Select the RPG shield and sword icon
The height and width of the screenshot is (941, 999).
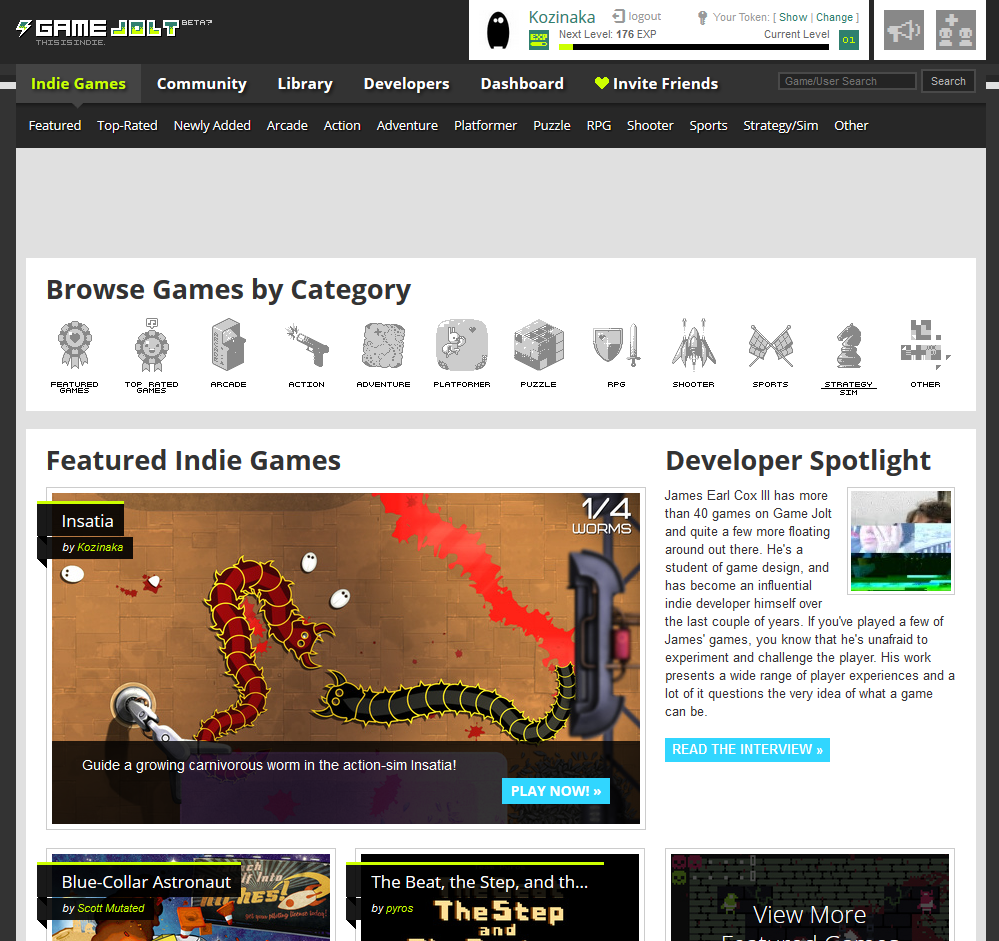click(x=616, y=345)
